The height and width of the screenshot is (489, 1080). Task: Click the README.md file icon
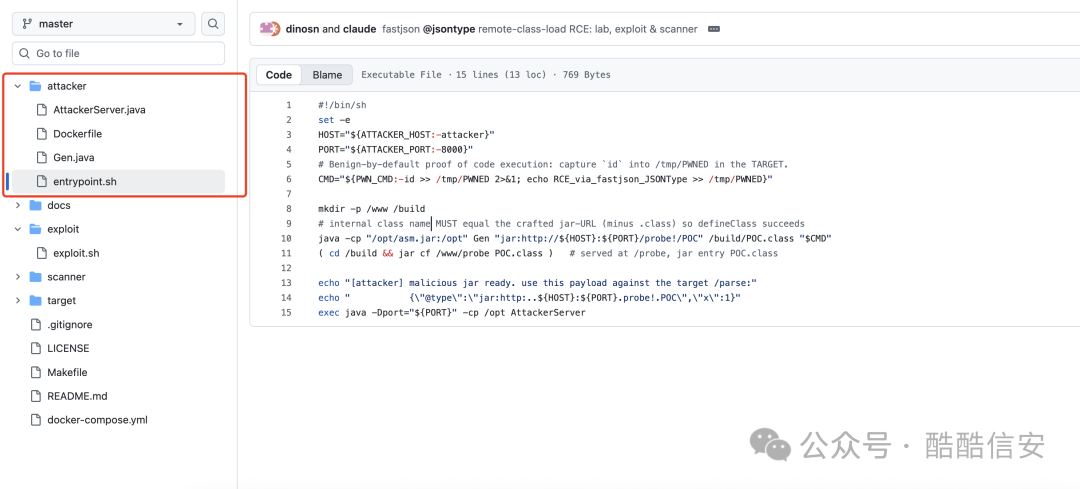tap(35, 396)
